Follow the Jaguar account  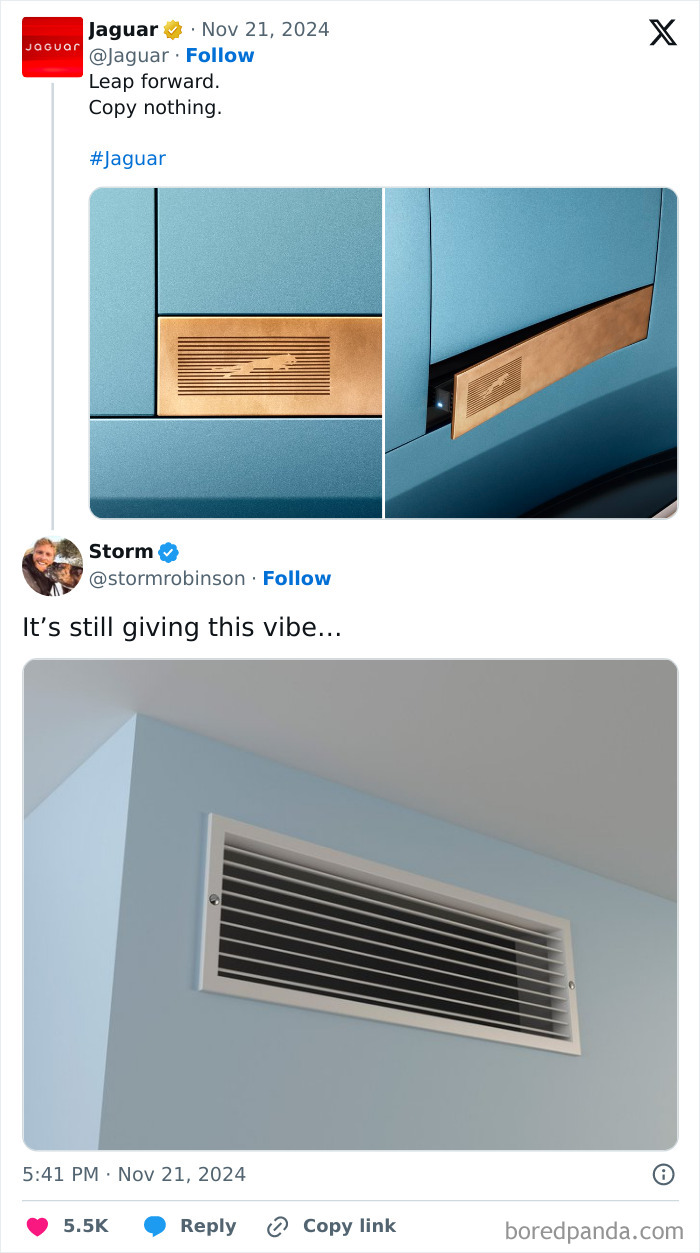click(220, 55)
